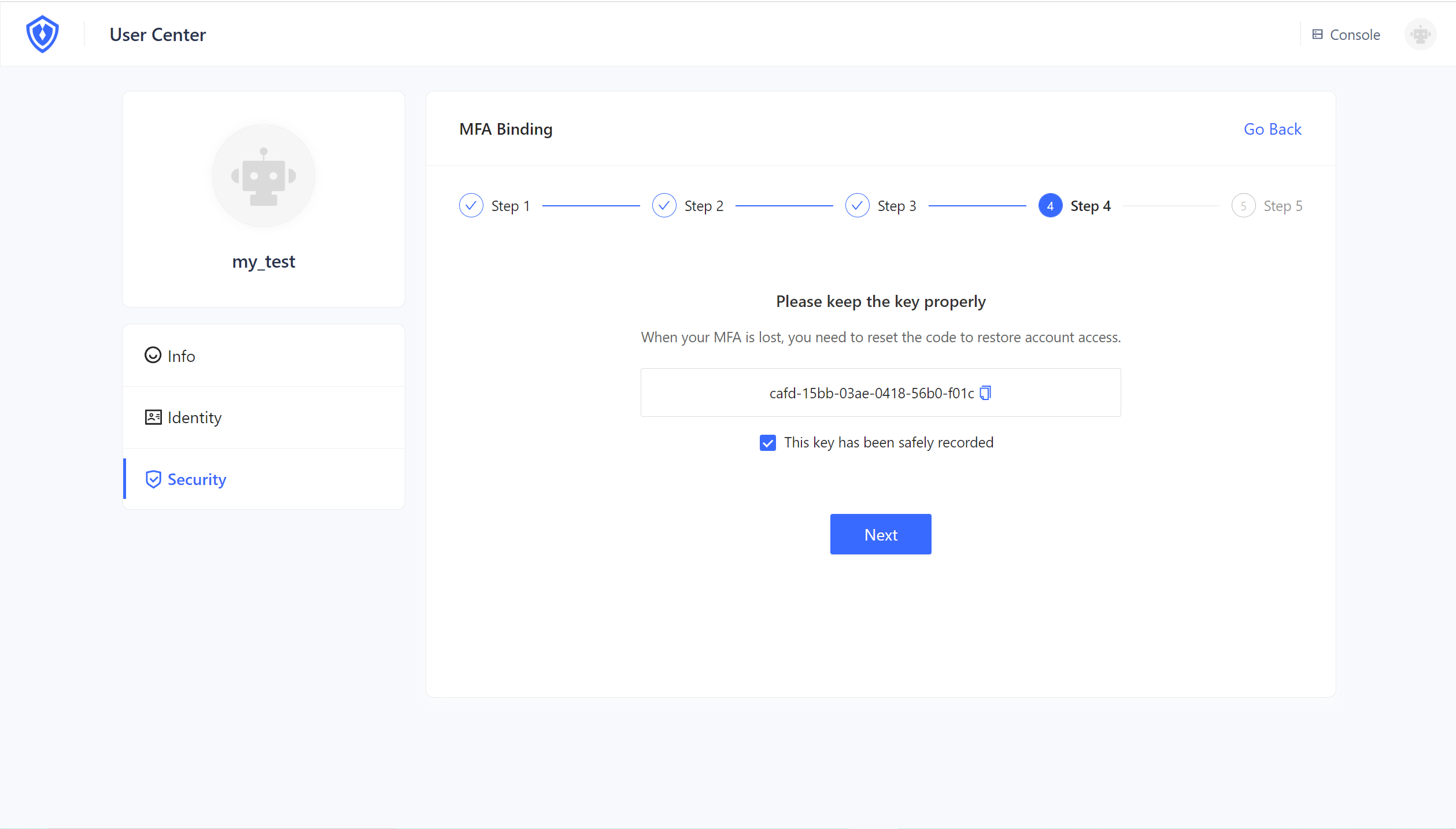Click the Info smiley icon

click(x=153, y=355)
